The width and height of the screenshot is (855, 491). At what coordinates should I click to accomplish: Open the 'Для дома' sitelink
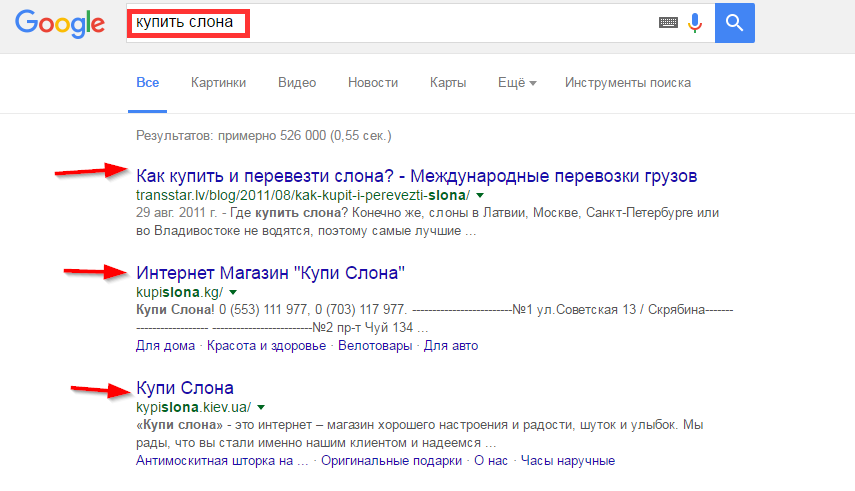pos(165,346)
